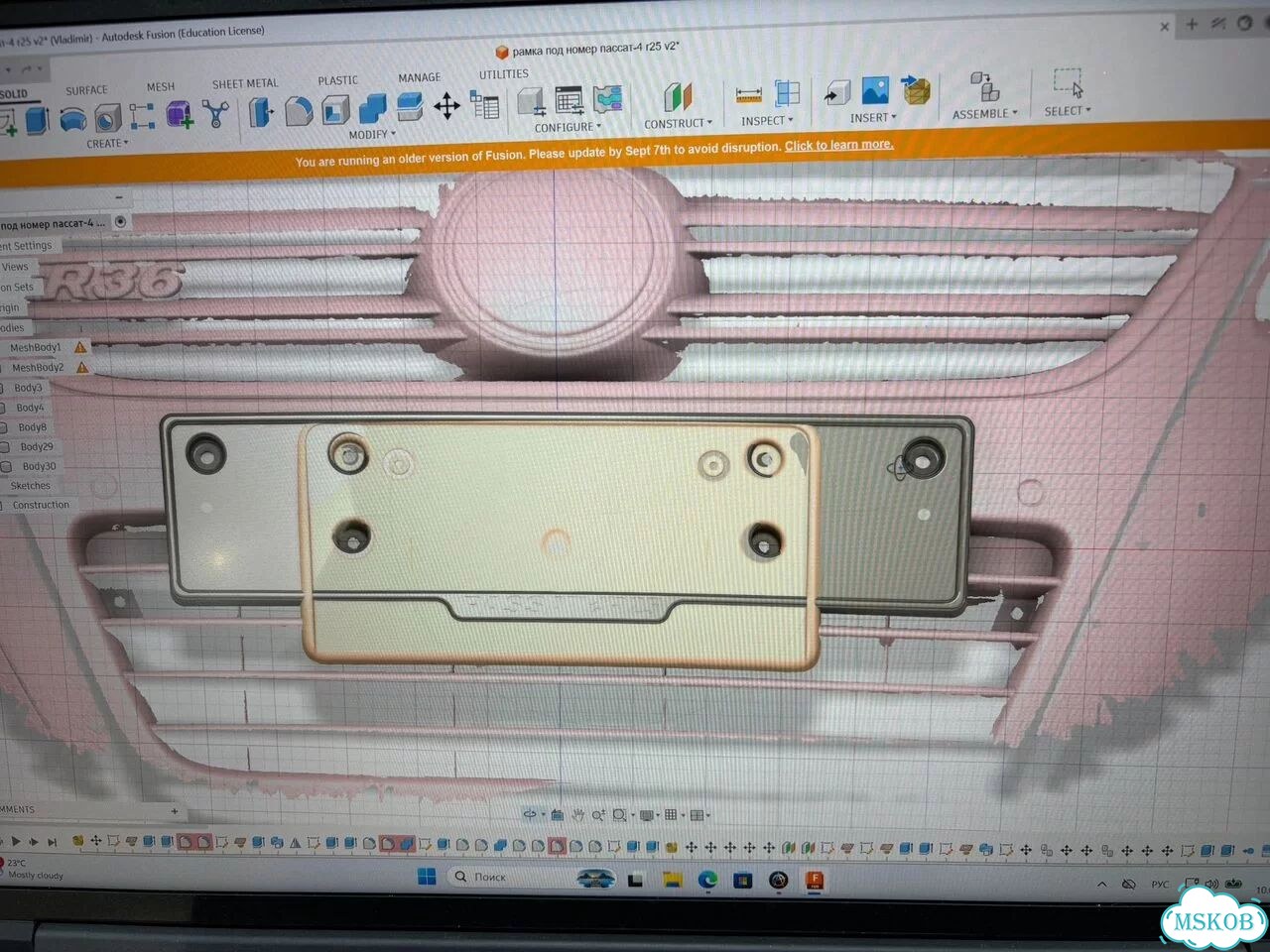Image resolution: width=1270 pixels, height=952 pixels.
Task: Select the Insert McMaster-Carr box icon
Action: tap(916, 89)
